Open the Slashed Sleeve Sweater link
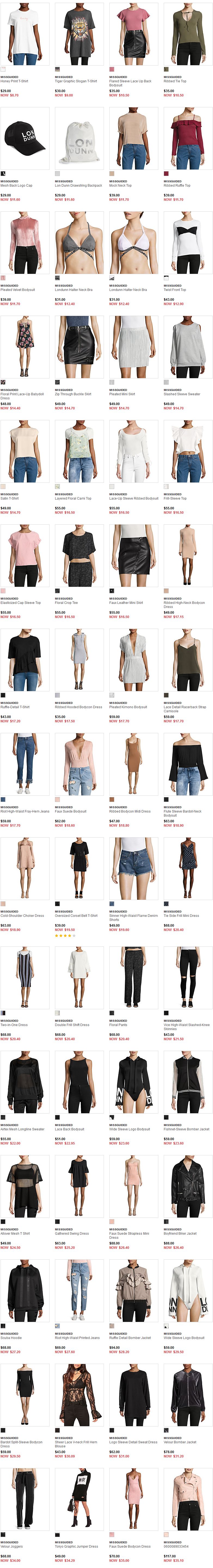 click(182, 394)
